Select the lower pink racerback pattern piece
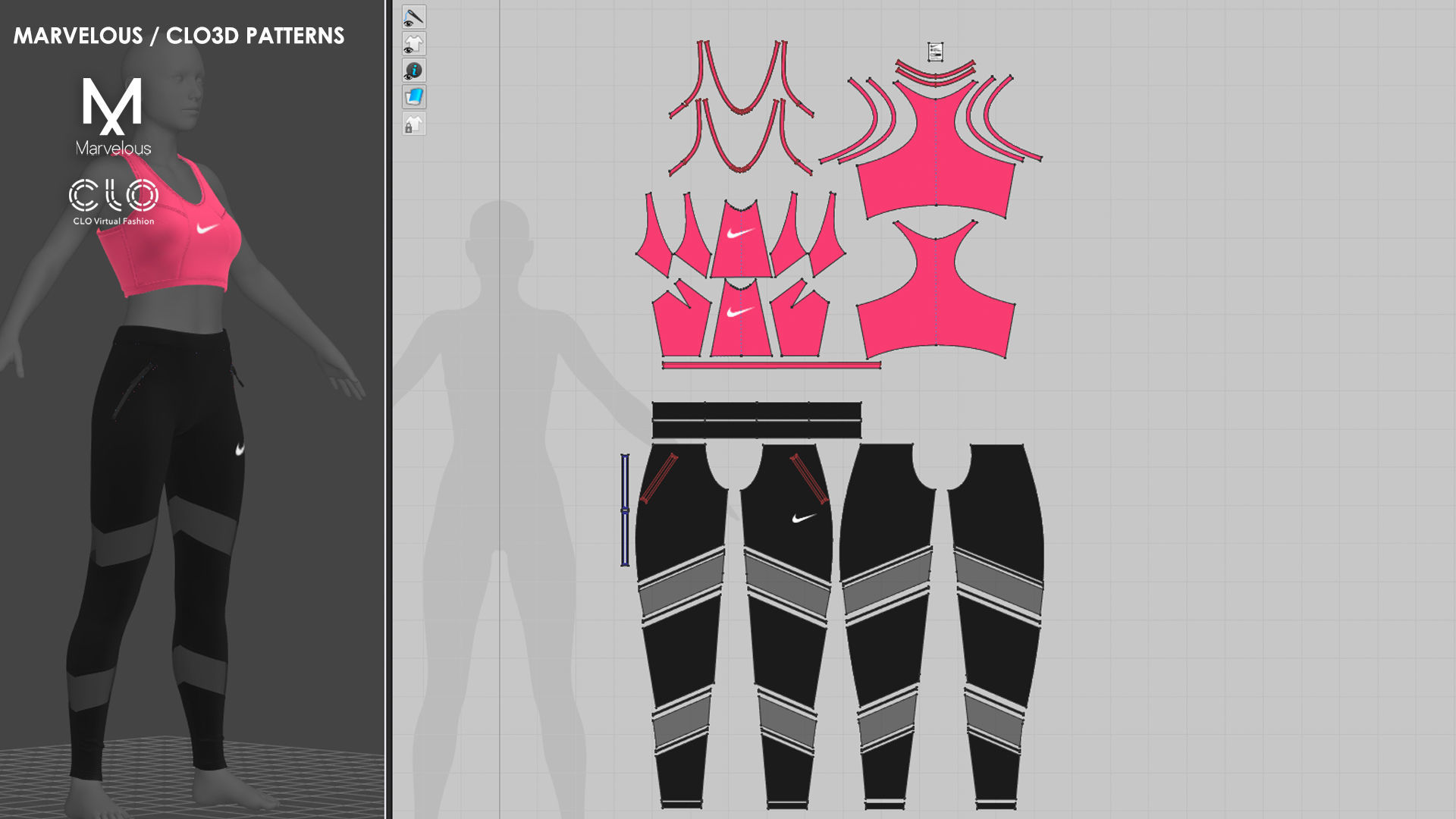The image size is (1456, 819). [936, 292]
